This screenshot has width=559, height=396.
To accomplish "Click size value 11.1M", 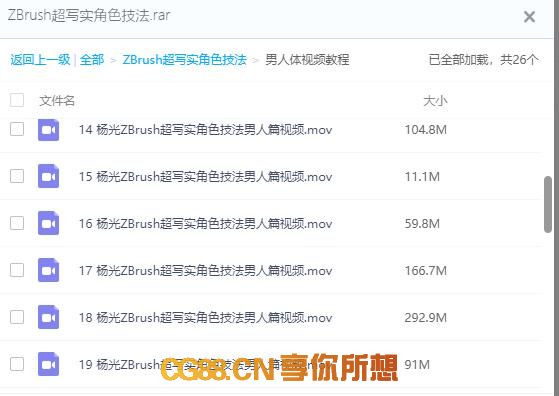I will pyautogui.click(x=422, y=176).
